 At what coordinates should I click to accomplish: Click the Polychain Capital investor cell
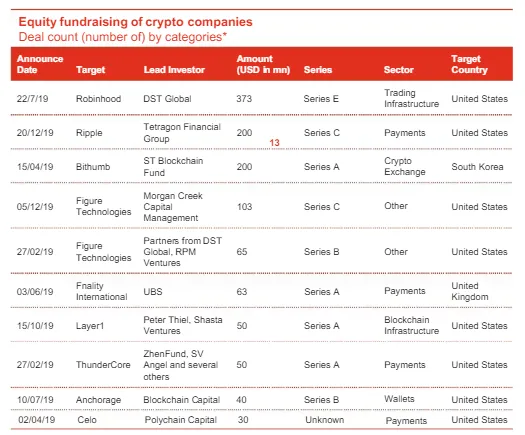coord(181,420)
